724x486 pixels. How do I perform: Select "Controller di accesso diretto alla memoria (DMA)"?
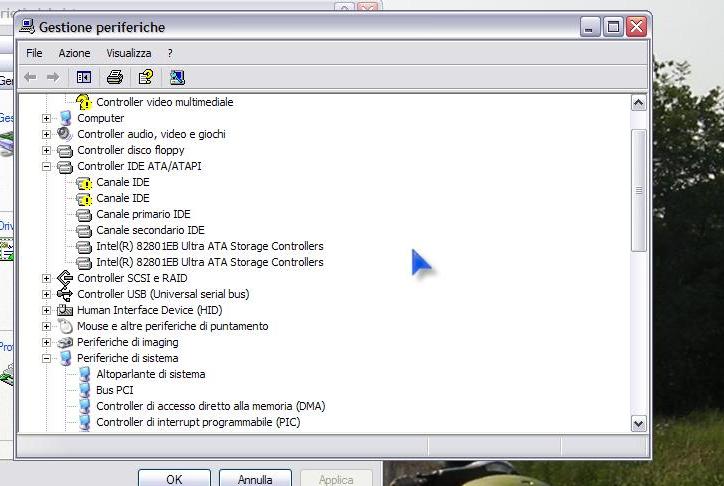(x=211, y=406)
